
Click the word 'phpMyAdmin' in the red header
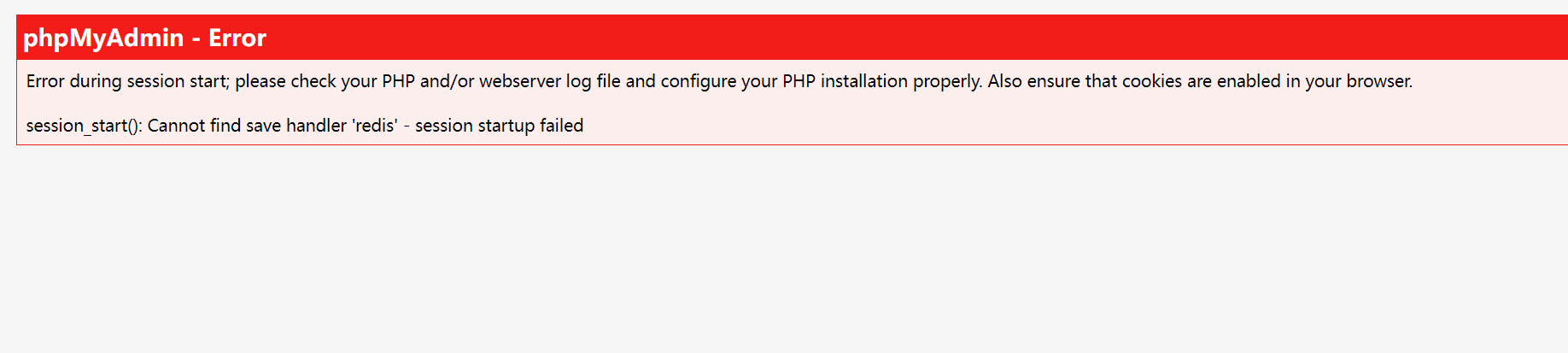(x=103, y=38)
